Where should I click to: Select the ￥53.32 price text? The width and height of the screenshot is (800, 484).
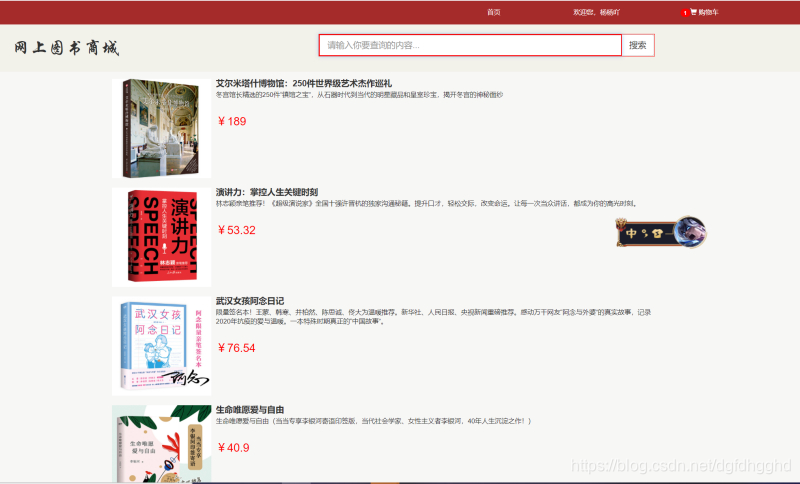[x=236, y=230]
